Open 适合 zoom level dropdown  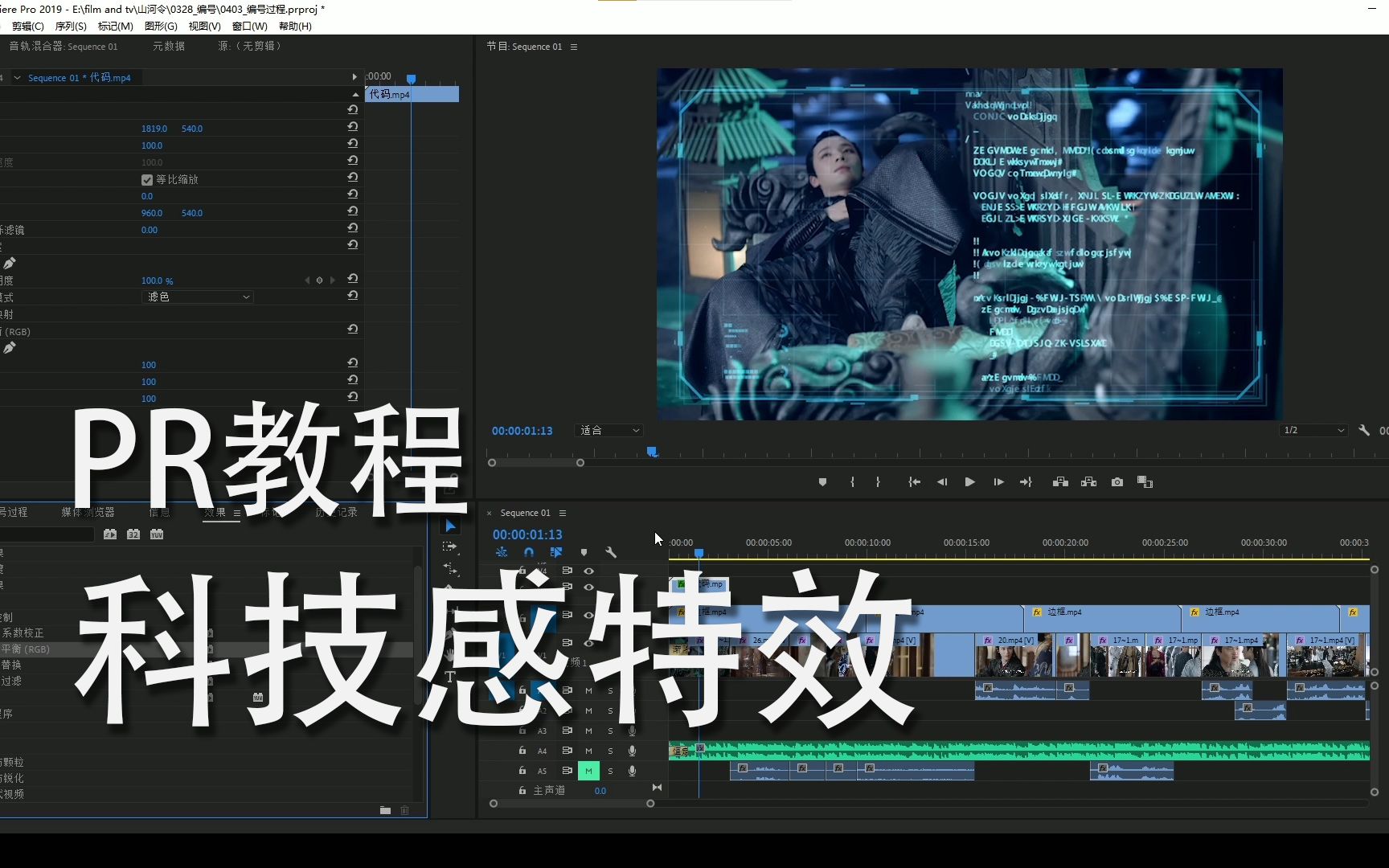pos(609,431)
